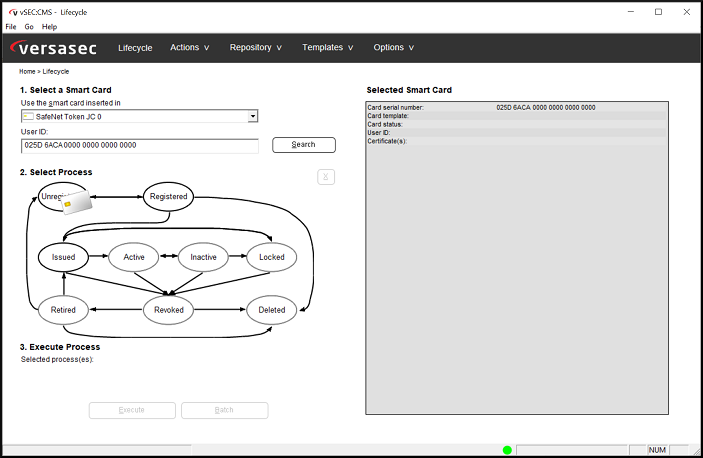This screenshot has width=703, height=458.
Task: Open the File menu
Action: tap(11, 27)
